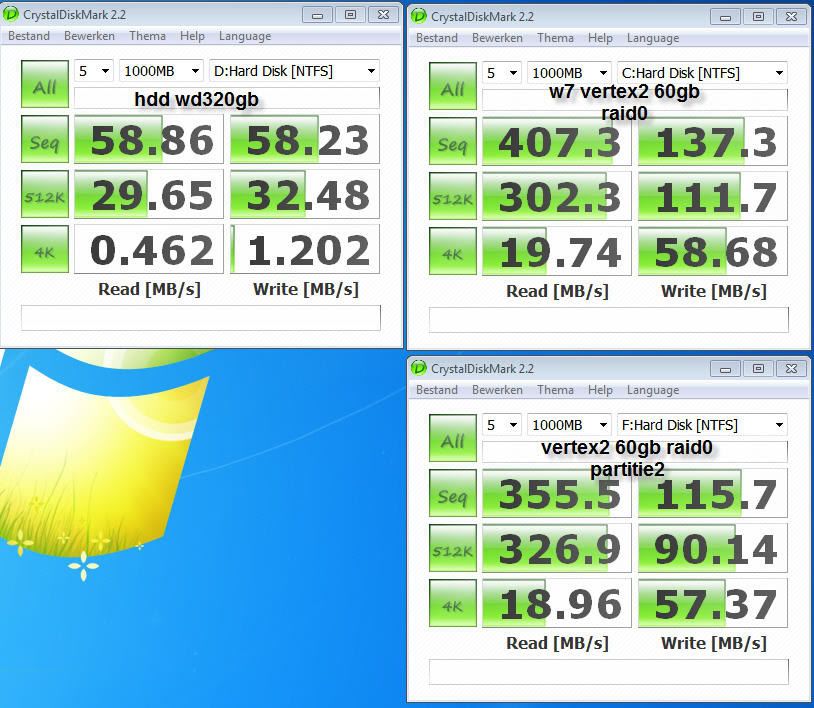Start Seq test in C: drive window

point(453,141)
